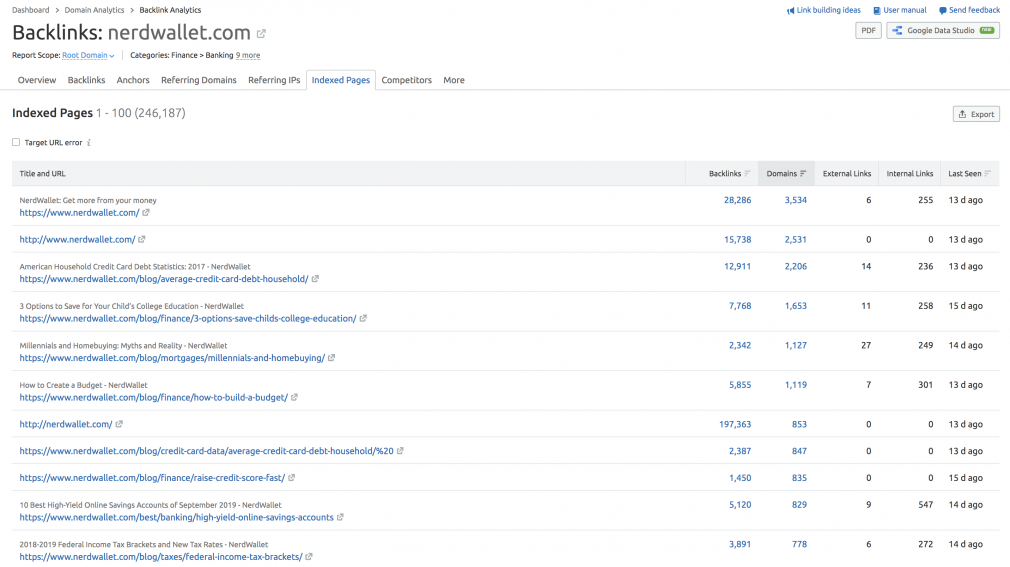
Task: Click the Google Data Studio button
Action: (943, 30)
